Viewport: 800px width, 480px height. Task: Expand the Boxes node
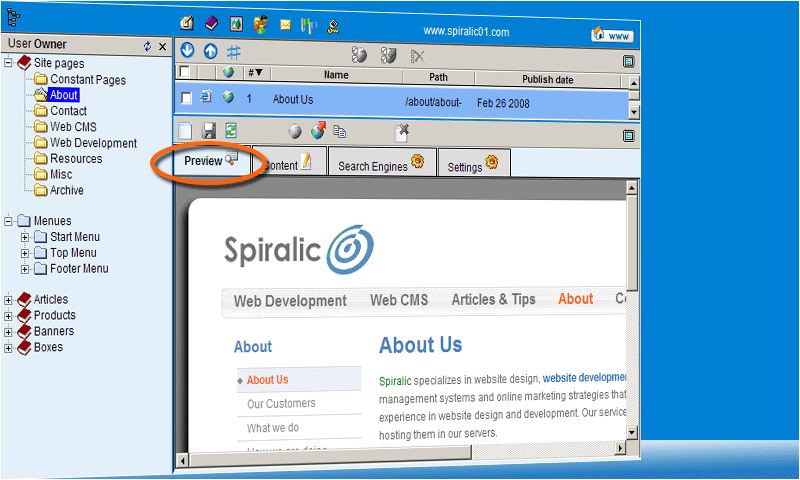click(8, 348)
